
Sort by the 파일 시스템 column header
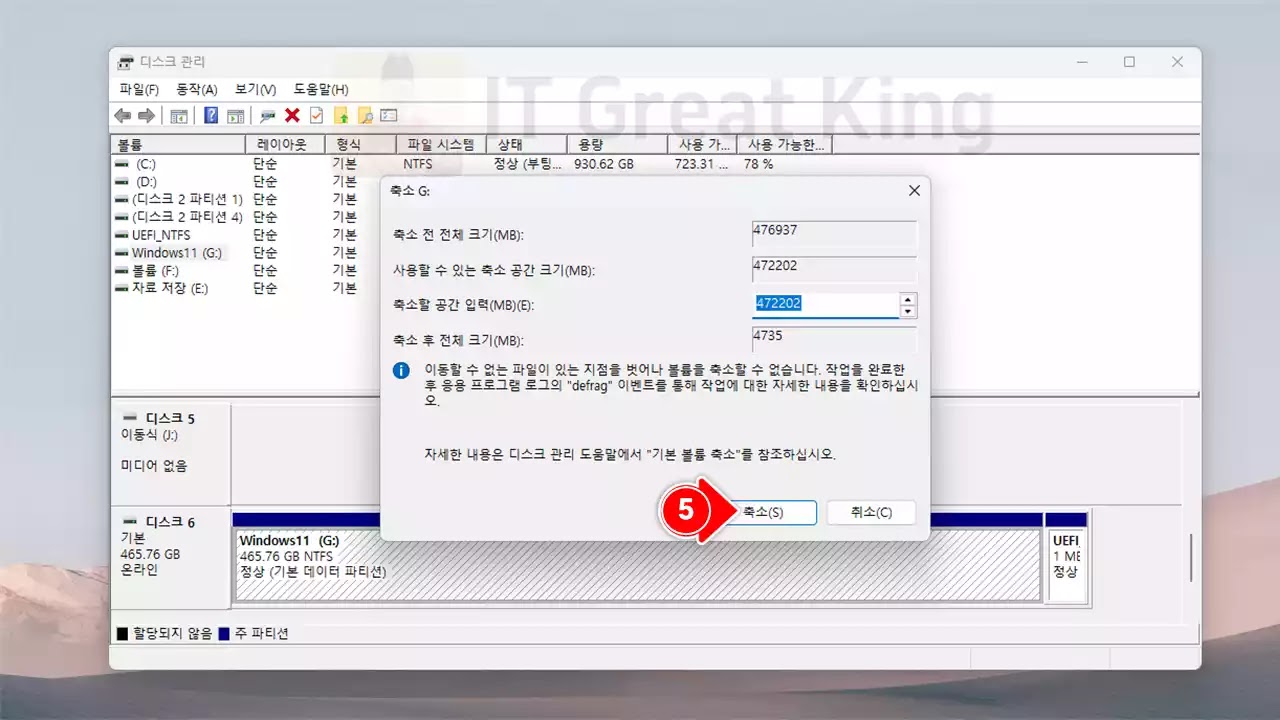coord(441,144)
